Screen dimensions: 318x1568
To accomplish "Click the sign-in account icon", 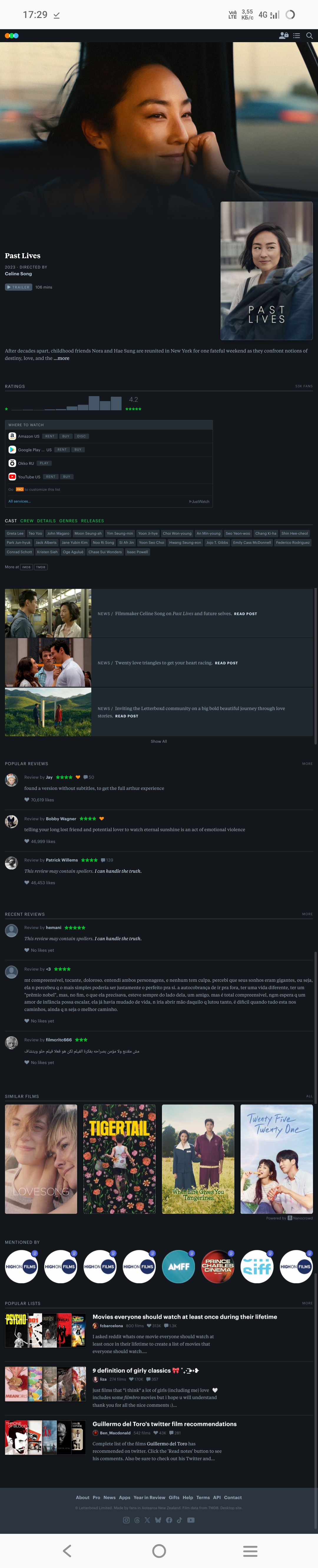I will (283, 36).
